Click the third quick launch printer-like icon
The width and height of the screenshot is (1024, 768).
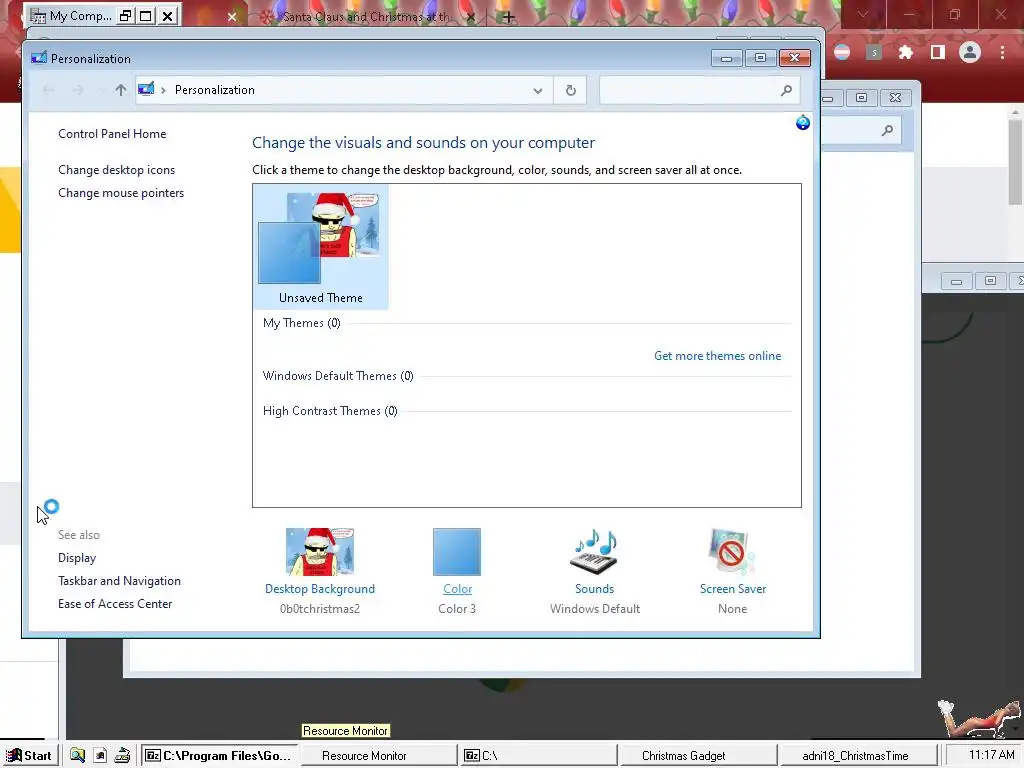[x=122, y=756]
